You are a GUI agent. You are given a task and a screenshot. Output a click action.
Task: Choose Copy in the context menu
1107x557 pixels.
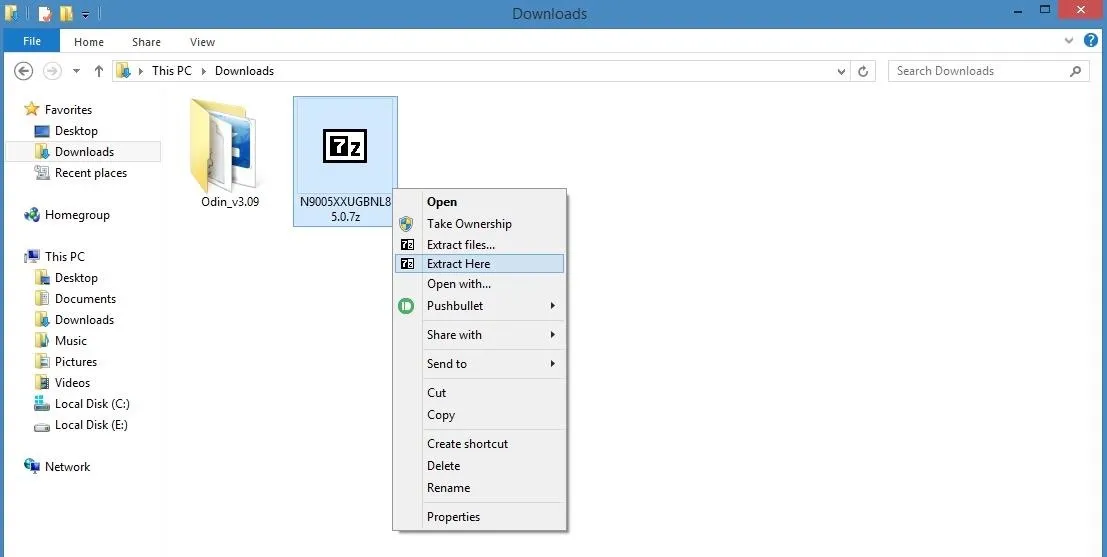point(479,415)
